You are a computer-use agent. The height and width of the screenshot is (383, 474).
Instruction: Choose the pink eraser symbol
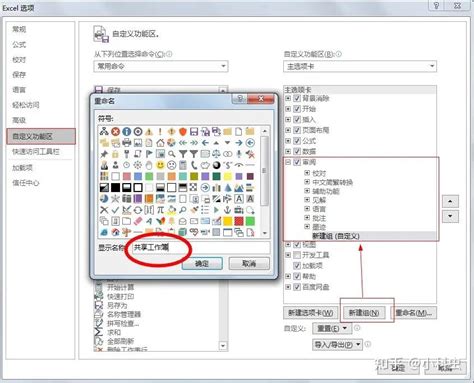click(138, 221)
